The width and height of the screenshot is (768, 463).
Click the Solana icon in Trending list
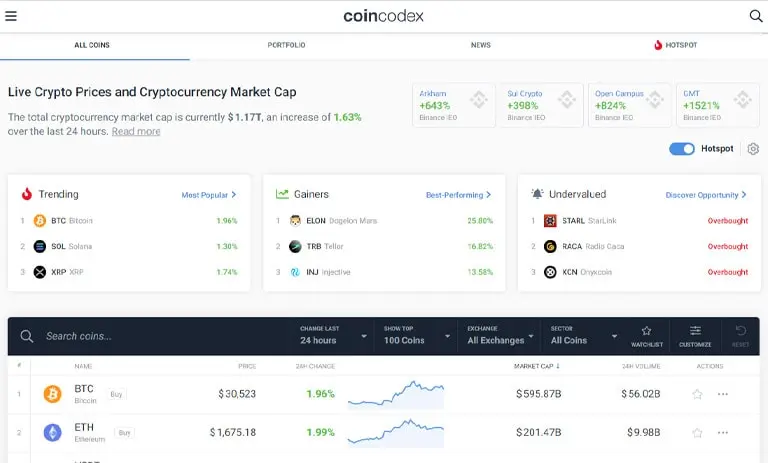(40, 246)
